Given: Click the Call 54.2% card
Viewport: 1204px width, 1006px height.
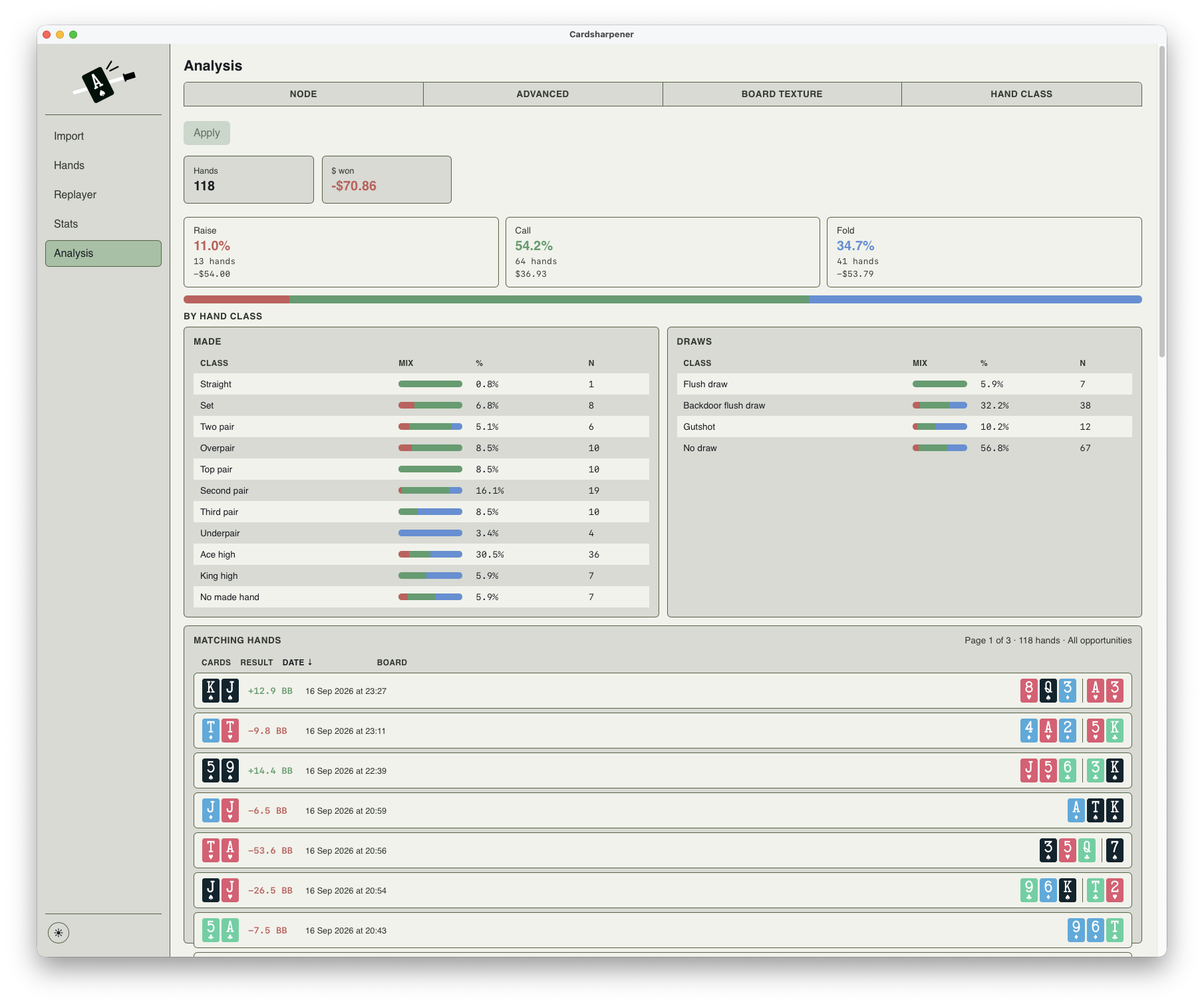Looking at the screenshot, I should coord(663,252).
